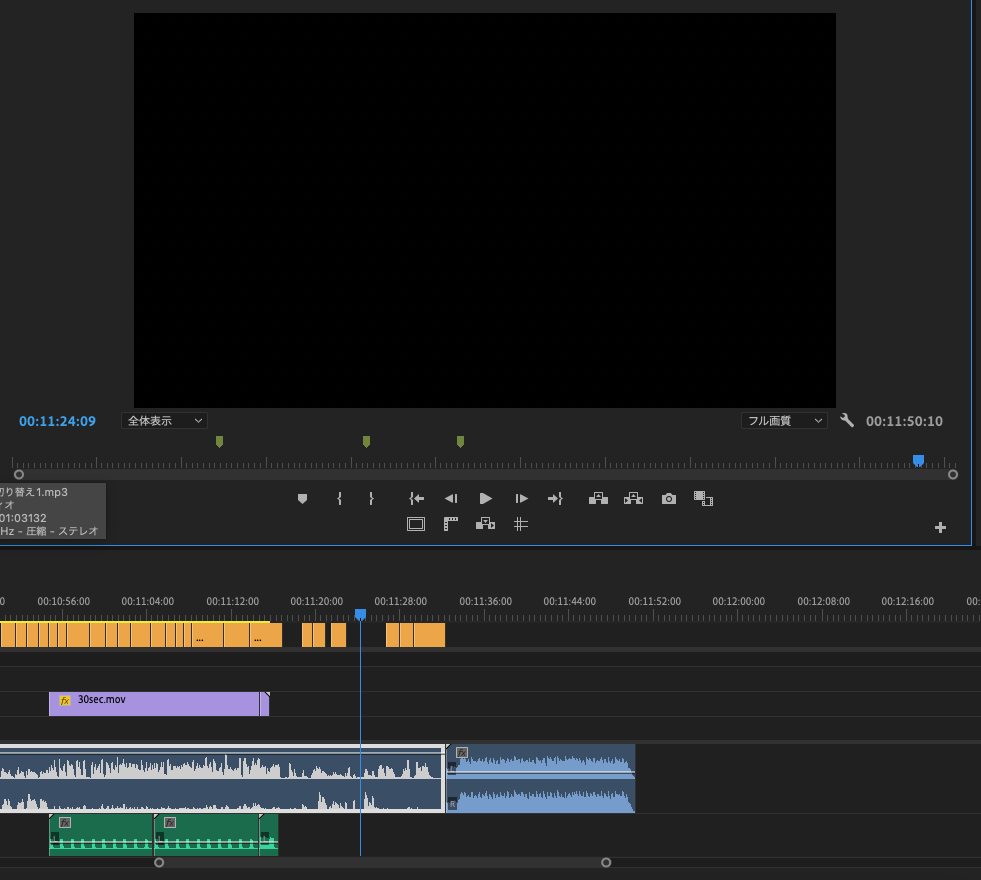Click the Extract button
Image resolution: width=981 pixels, height=880 pixels.
pyautogui.click(x=633, y=498)
